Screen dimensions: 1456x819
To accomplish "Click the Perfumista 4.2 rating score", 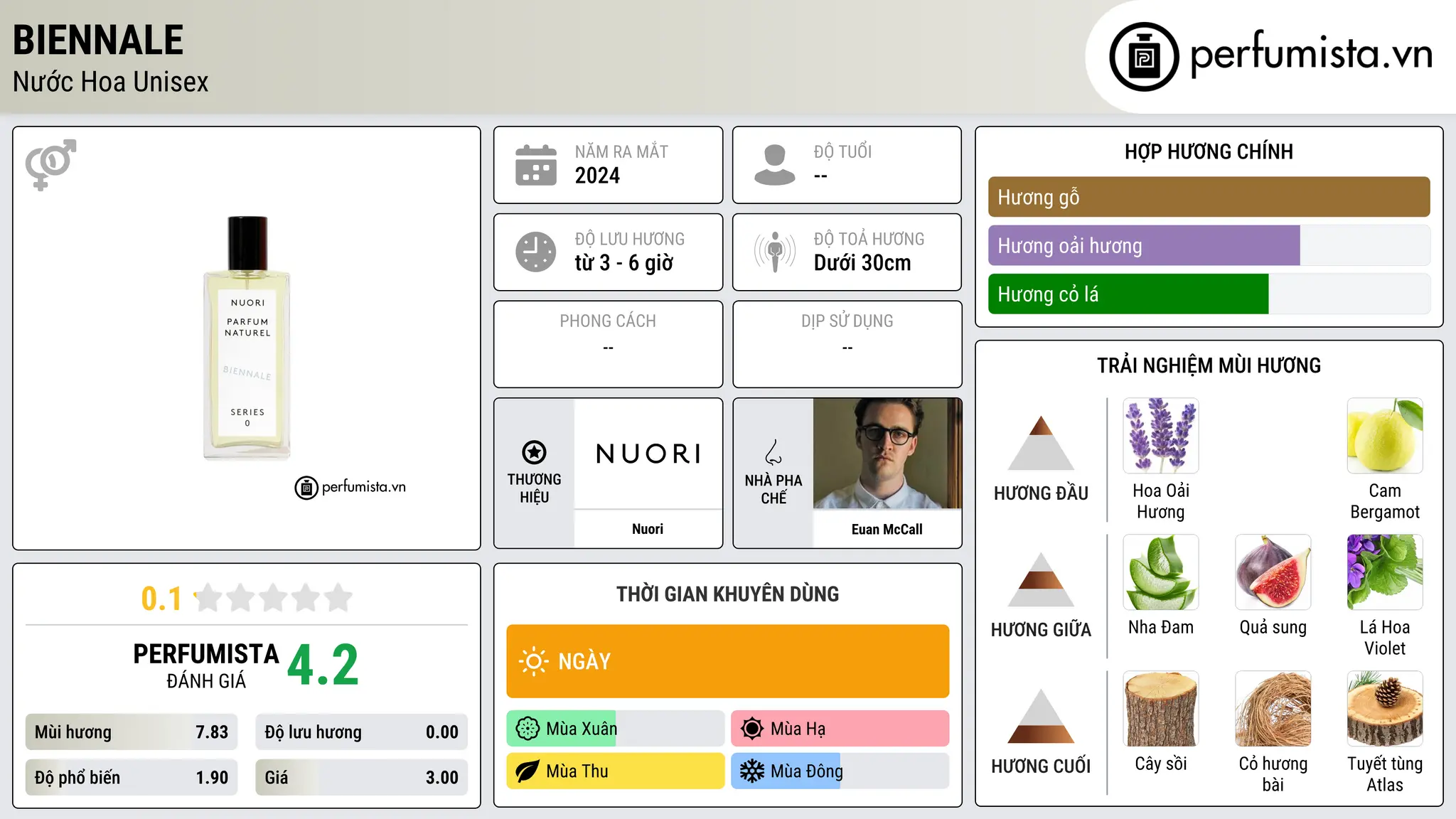I will tap(323, 665).
